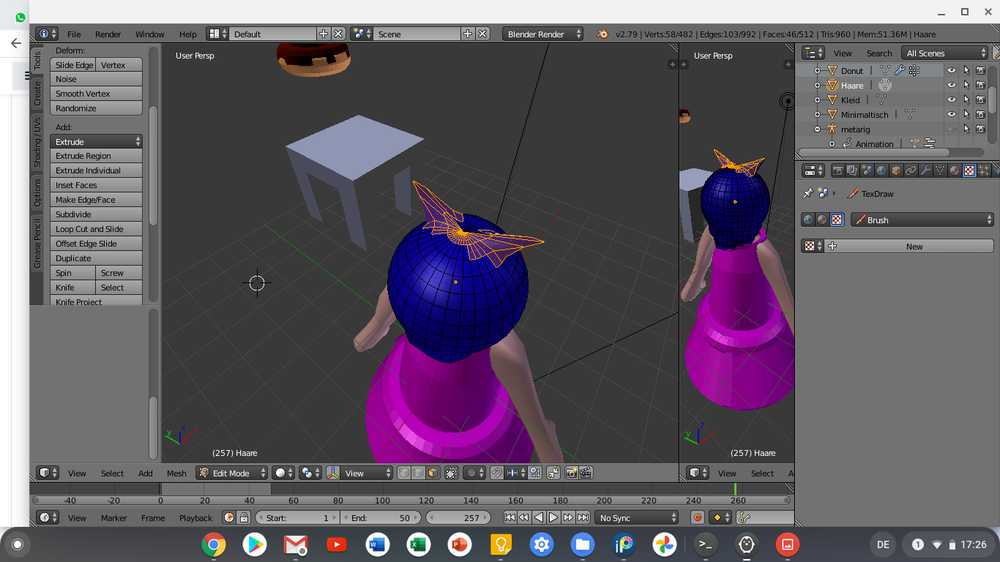The width and height of the screenshot is (1000, 562).
Task: Click the auto keyframe record button
Action: (698, 518)
